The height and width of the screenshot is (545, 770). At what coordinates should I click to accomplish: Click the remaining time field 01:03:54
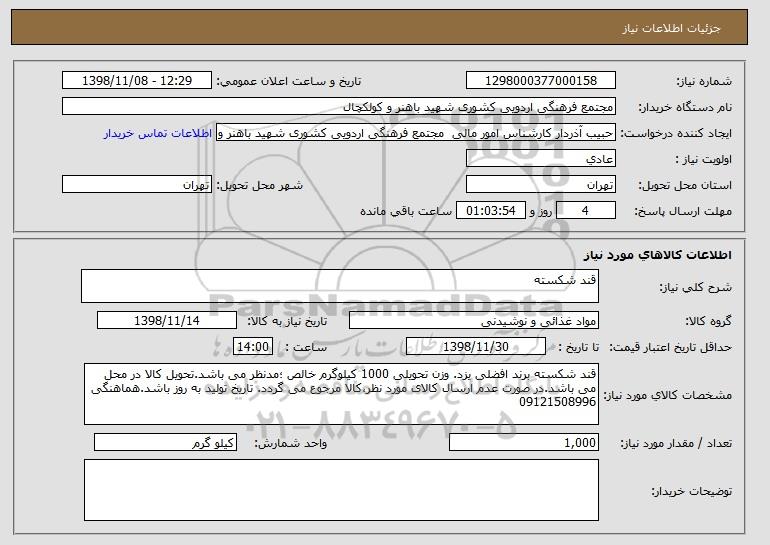pyautogui.click(x=491, y=211)
